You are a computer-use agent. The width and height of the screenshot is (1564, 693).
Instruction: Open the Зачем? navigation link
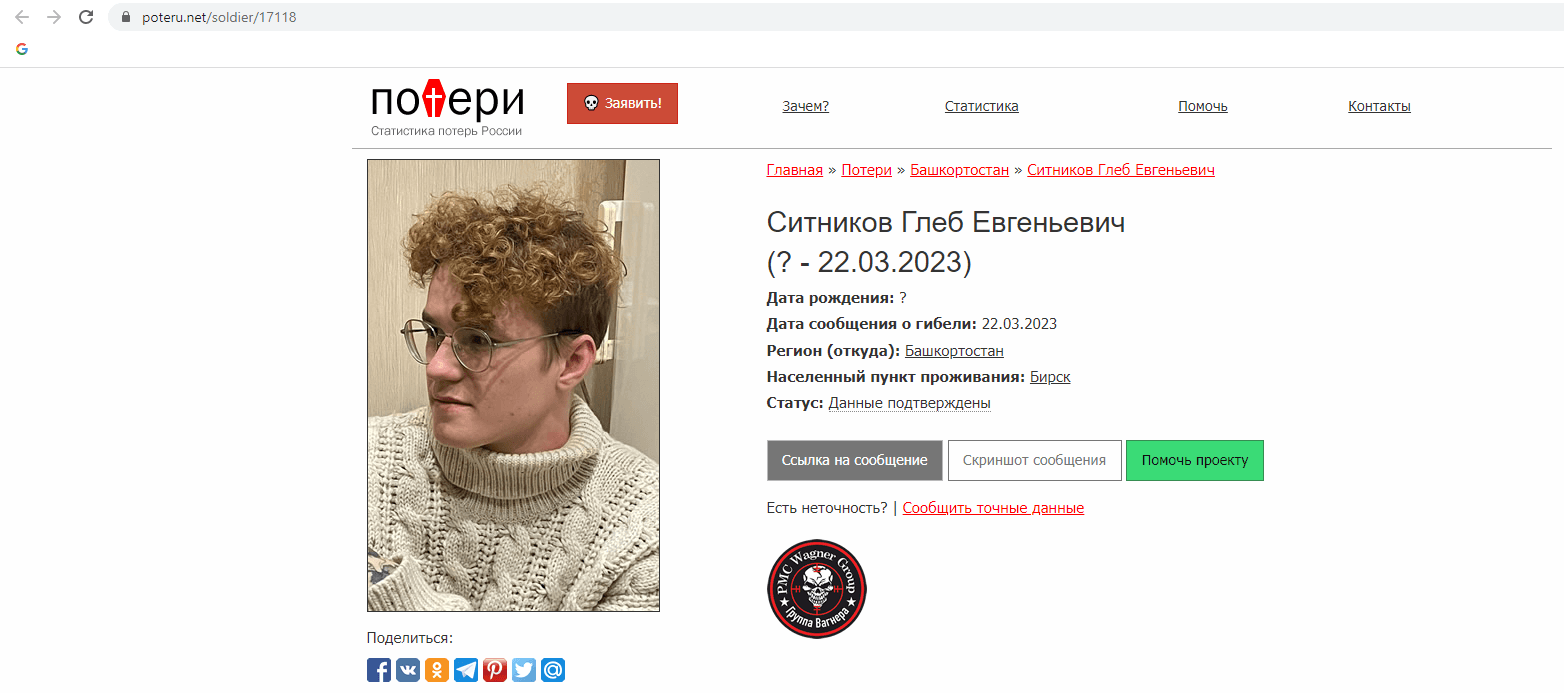click(806, 106)
